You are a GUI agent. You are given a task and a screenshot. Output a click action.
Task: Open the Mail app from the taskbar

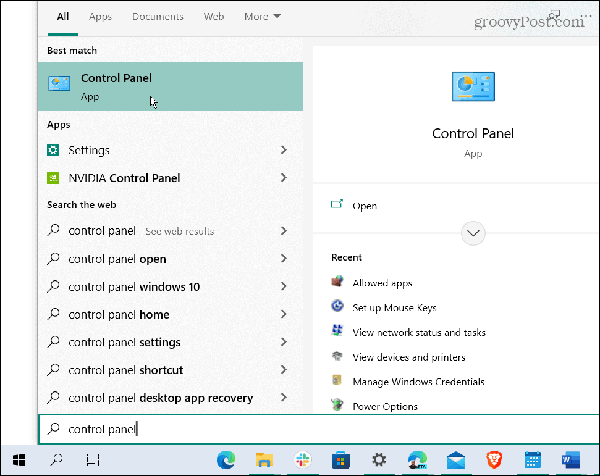(x=456, y=460)
